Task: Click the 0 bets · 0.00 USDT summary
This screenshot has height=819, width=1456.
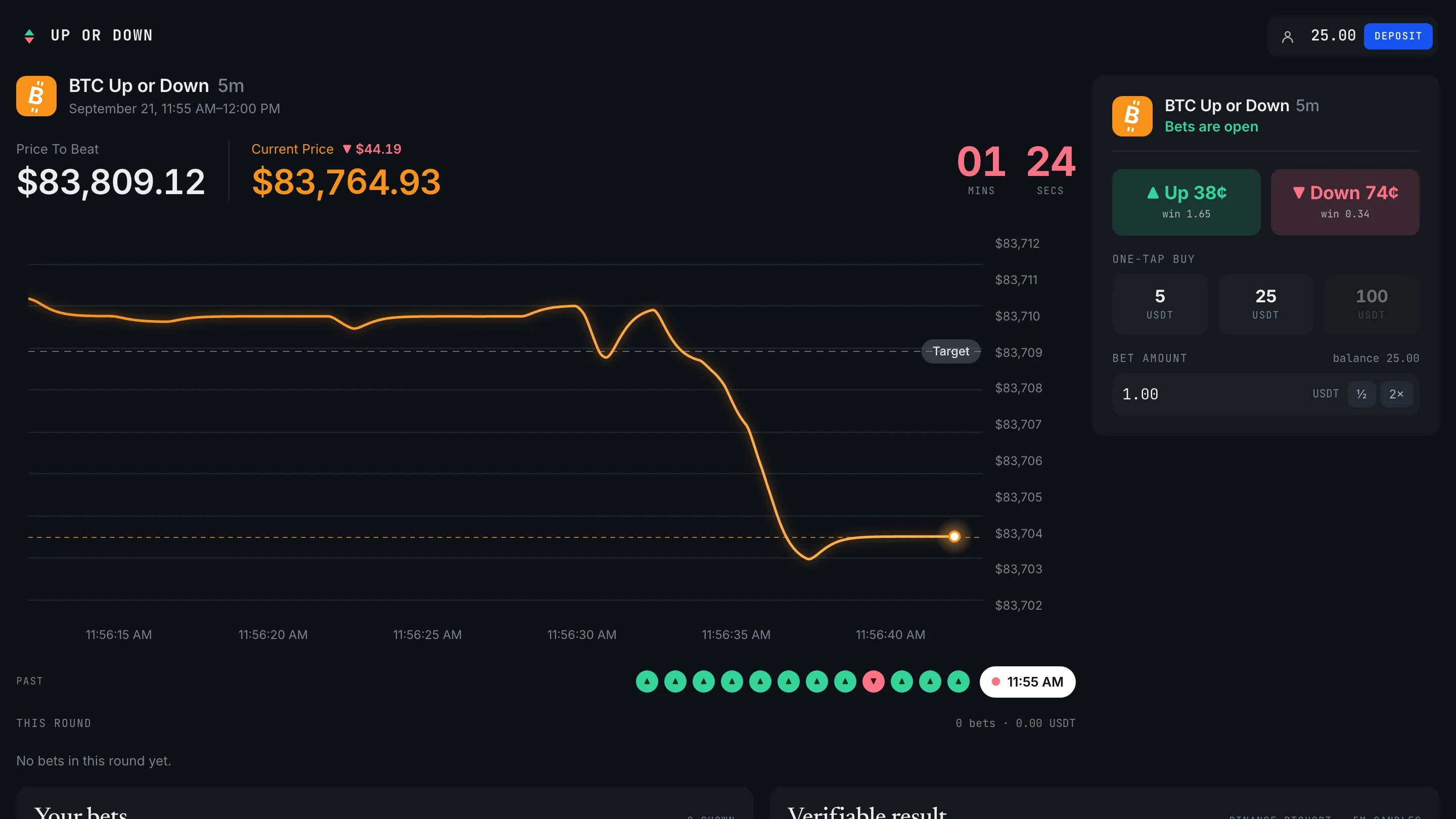Action: [1015, 723]
